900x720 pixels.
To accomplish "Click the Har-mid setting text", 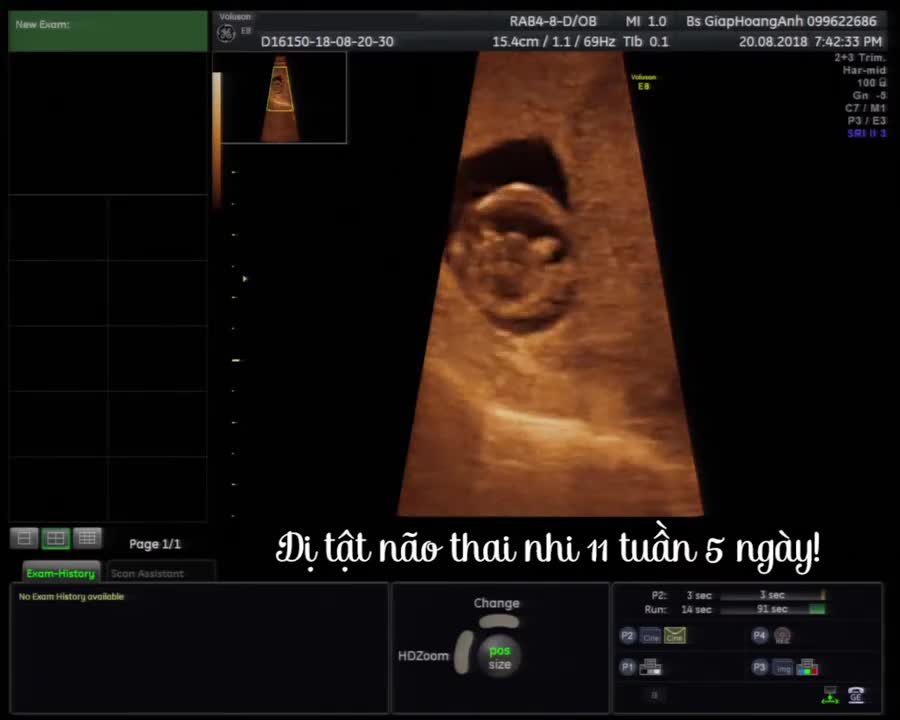I will click(864, 70).
